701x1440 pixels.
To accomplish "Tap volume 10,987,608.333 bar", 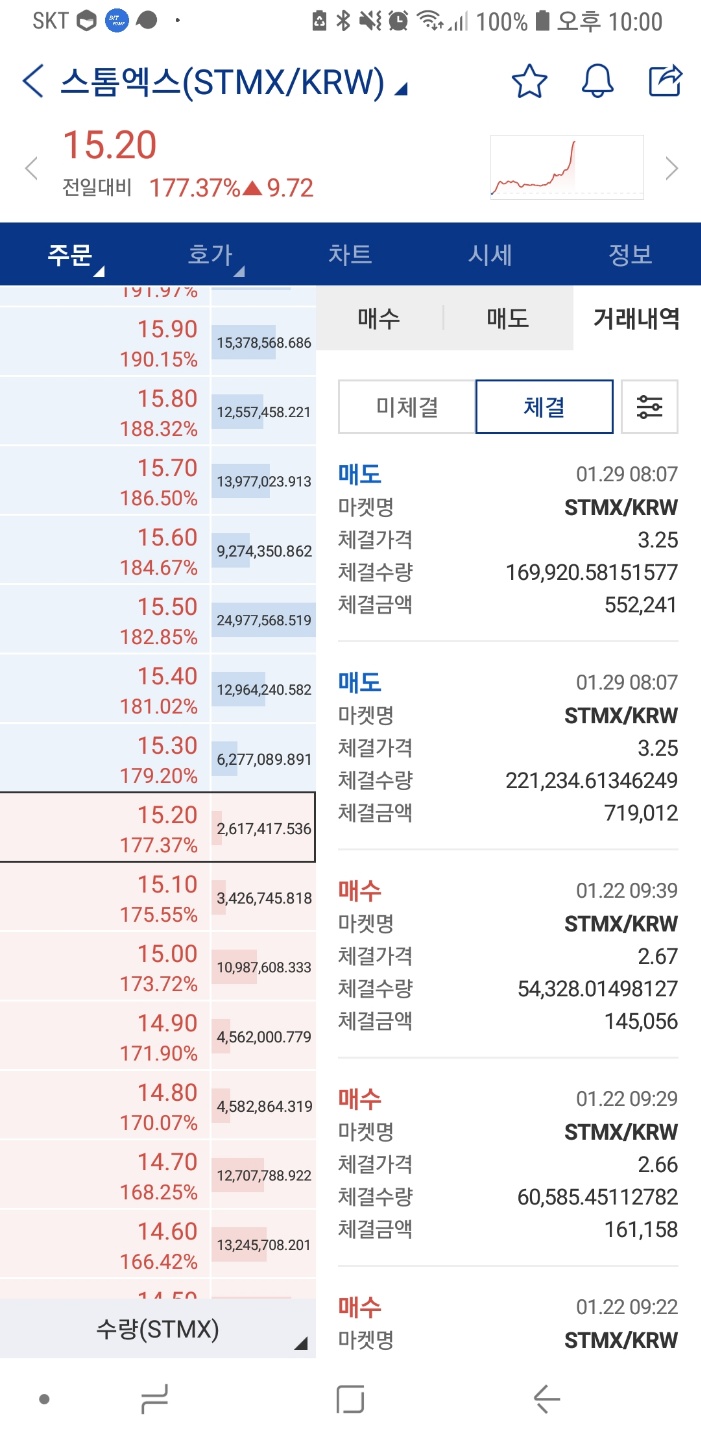I will coord(264,967).
